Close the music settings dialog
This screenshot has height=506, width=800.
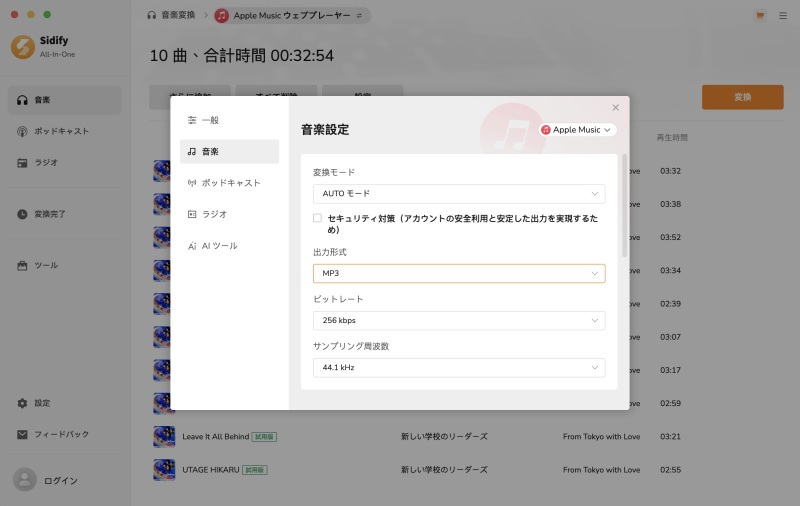pyautogui.click(x=615, y=107)
